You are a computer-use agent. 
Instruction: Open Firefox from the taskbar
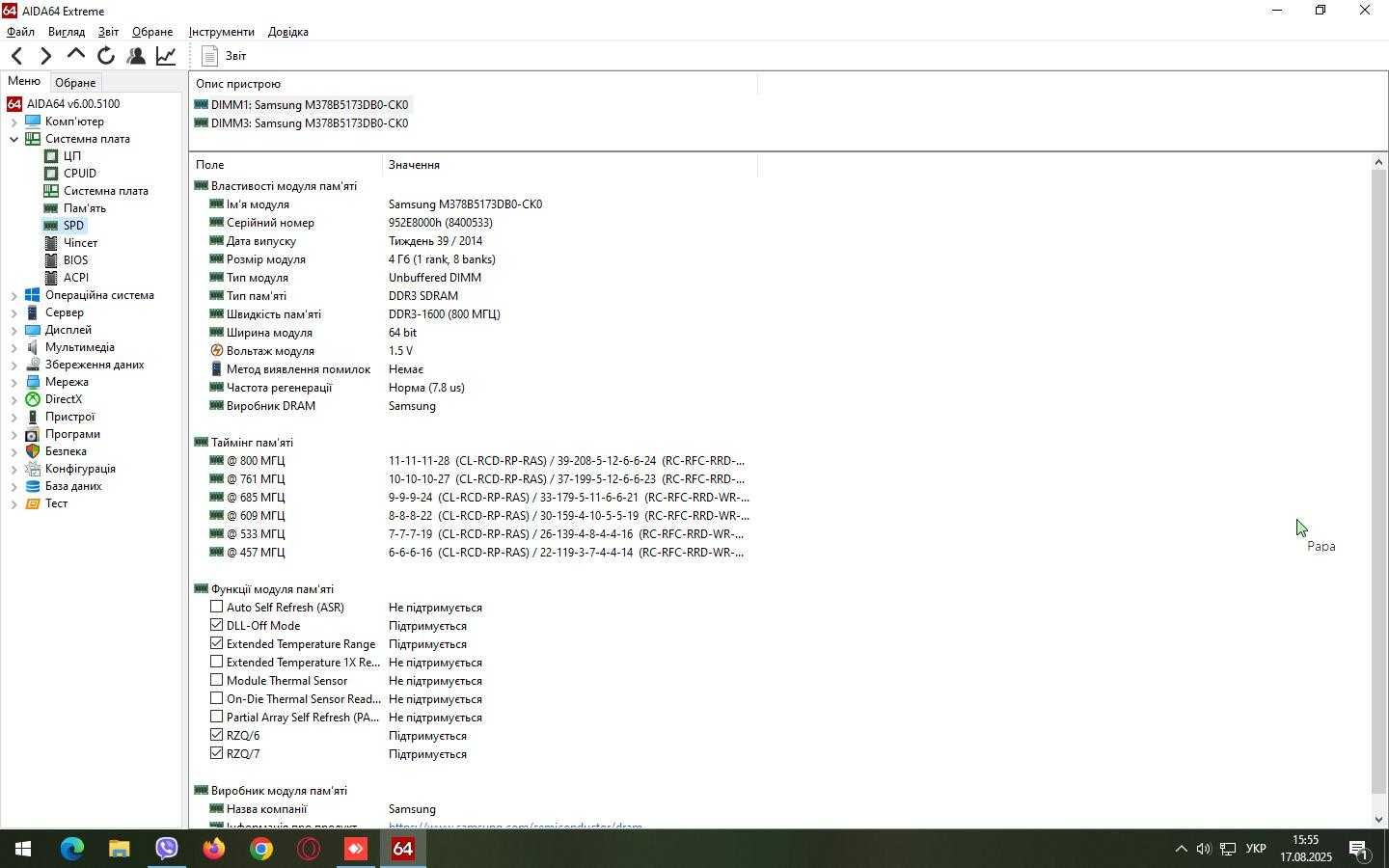pyautogui.click(x=214, y=849)
